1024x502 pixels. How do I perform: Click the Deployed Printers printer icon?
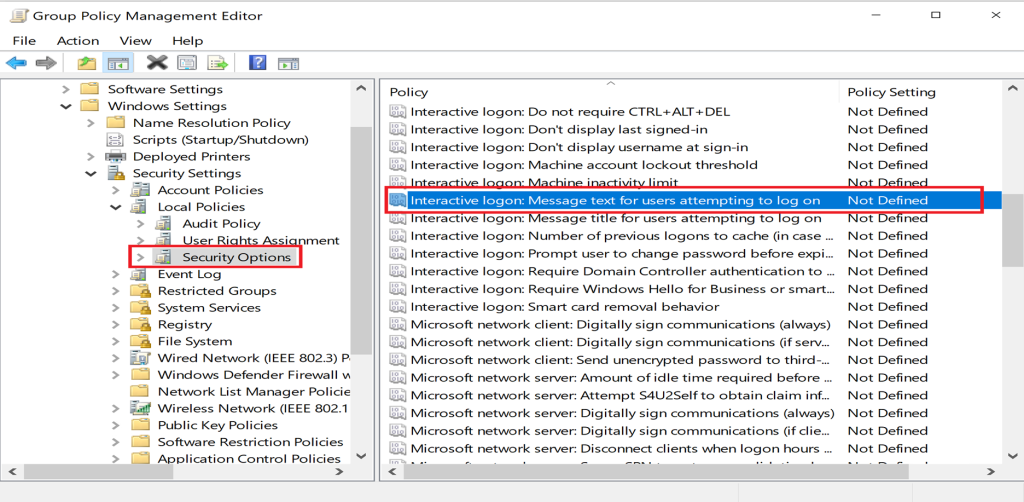coord(116,157)
